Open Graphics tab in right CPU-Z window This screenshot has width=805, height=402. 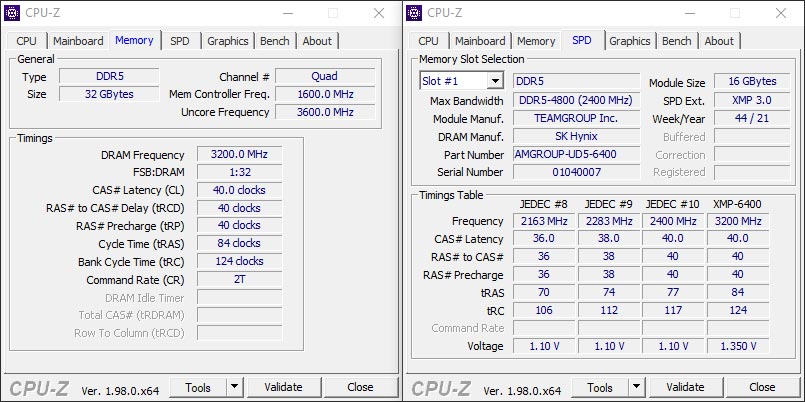tap(630, 41)
